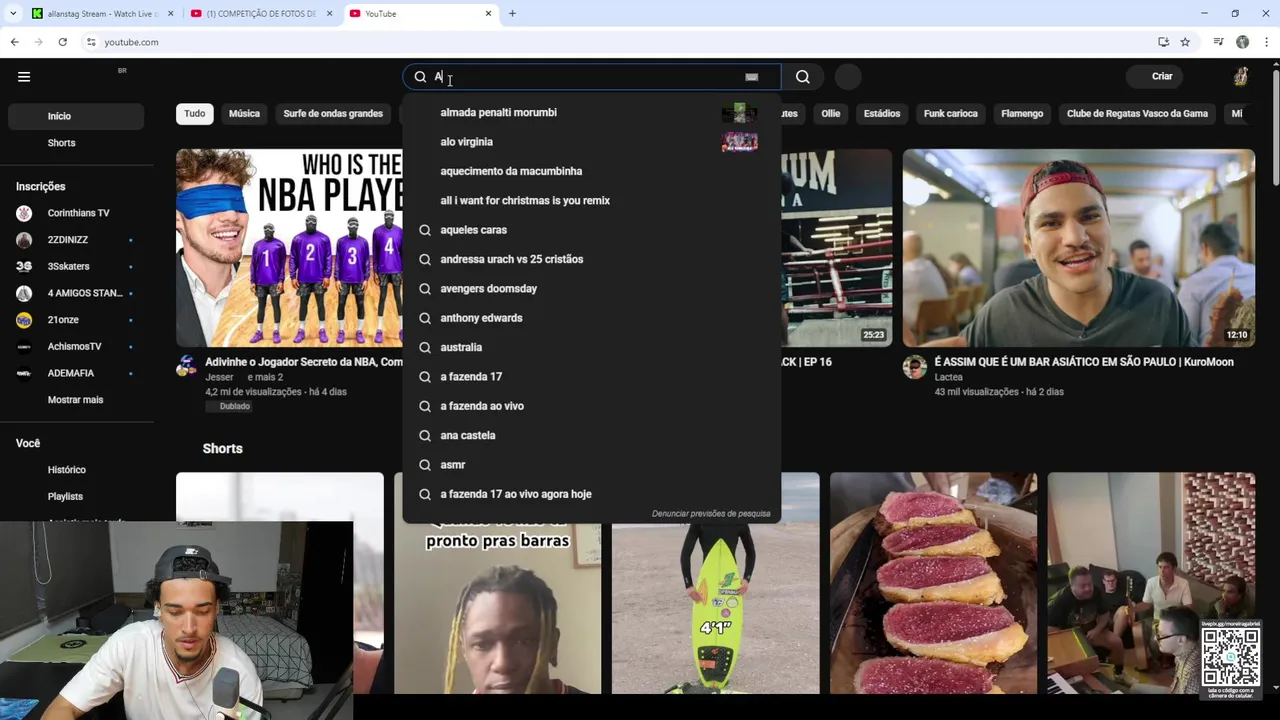The height and width of the screenshot is (720, 1280).
Task: Click the ADEMAFIA channel avatar
Action: coord(24,373)
